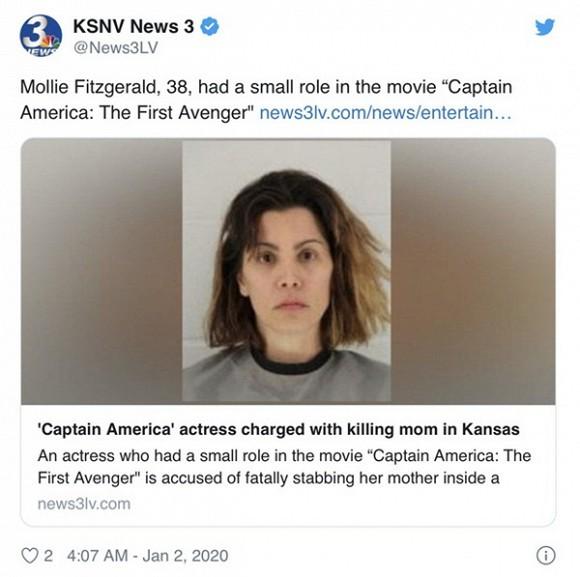580x577 pixels.
Task: Open the KSNV News 3 account name
Action: [x=134, y=27]
